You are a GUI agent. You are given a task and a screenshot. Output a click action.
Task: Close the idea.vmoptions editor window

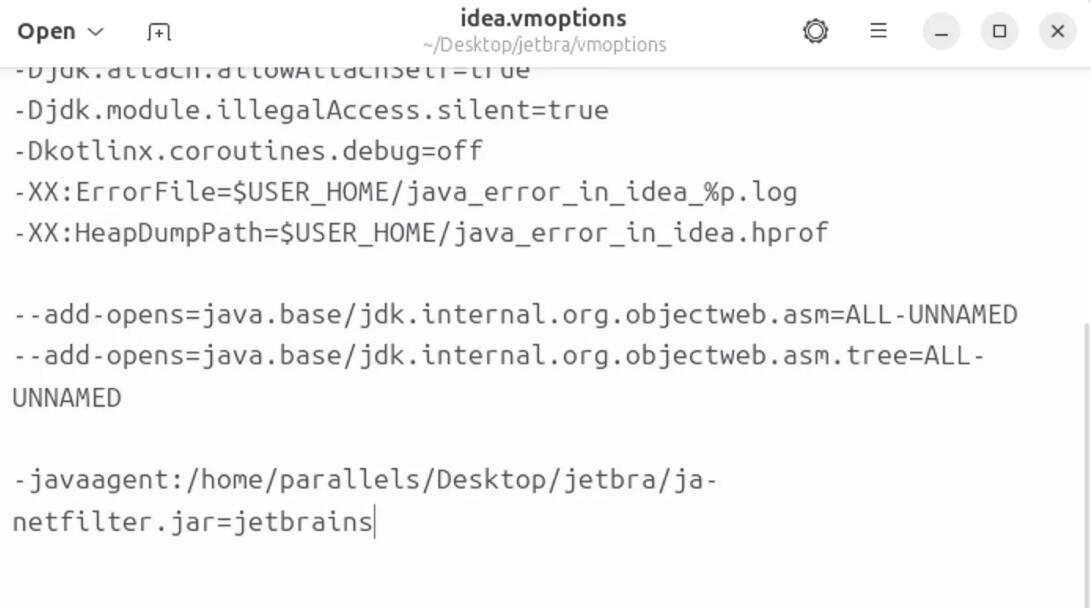point(1057,31)
